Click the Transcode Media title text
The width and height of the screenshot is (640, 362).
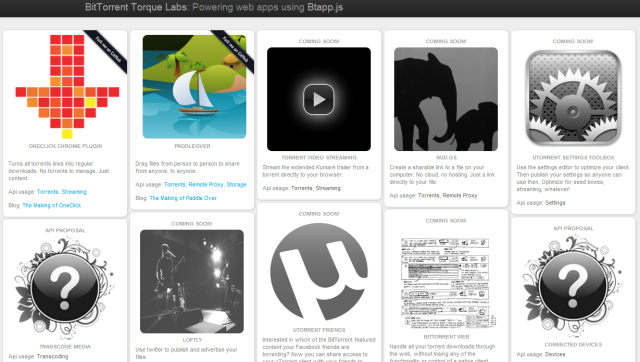tap(65, 346)
